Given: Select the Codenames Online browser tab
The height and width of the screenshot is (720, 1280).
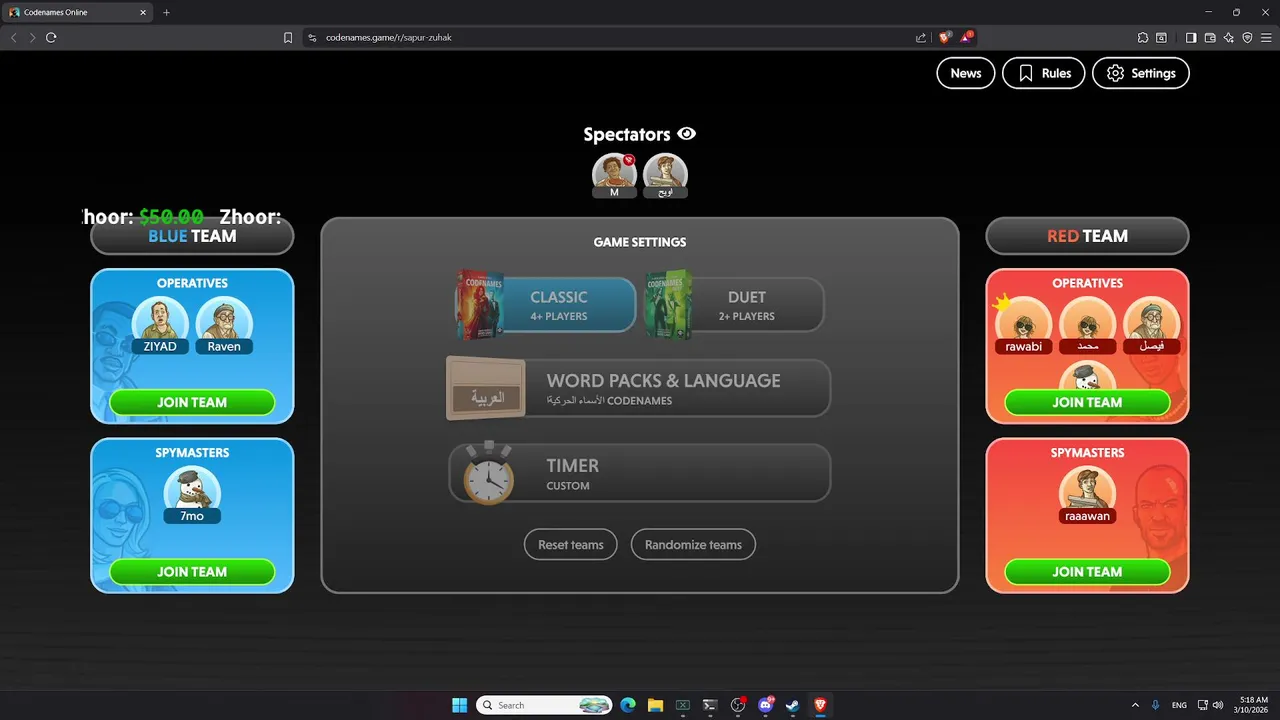Looking at the screenshot, I should [78, 13].
